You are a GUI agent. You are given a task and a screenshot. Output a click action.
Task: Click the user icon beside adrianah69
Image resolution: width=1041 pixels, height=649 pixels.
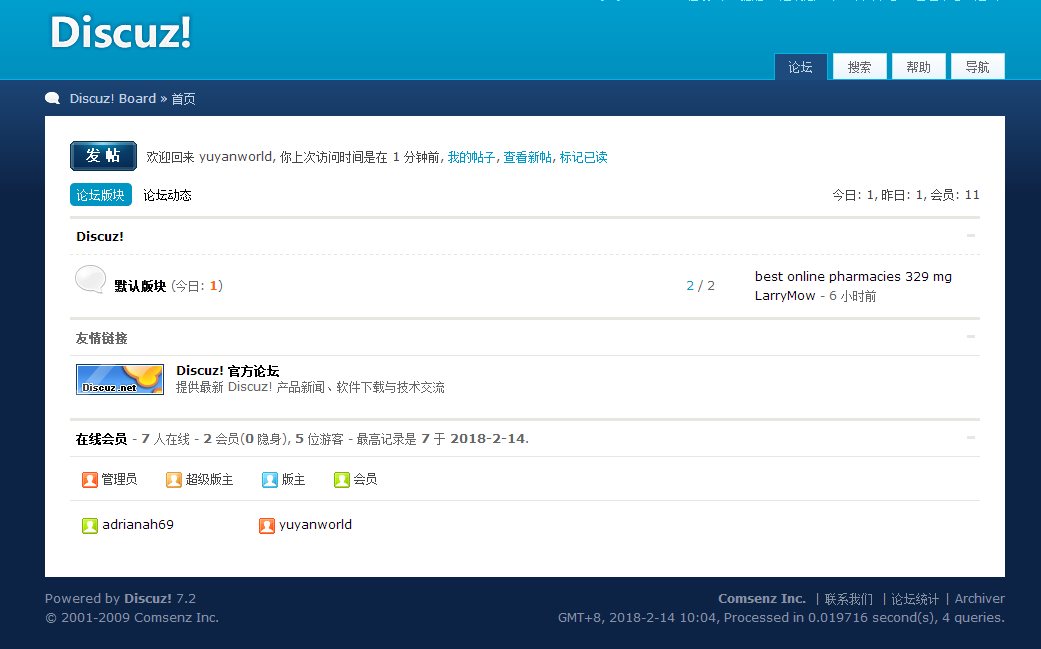coord(90,526)
